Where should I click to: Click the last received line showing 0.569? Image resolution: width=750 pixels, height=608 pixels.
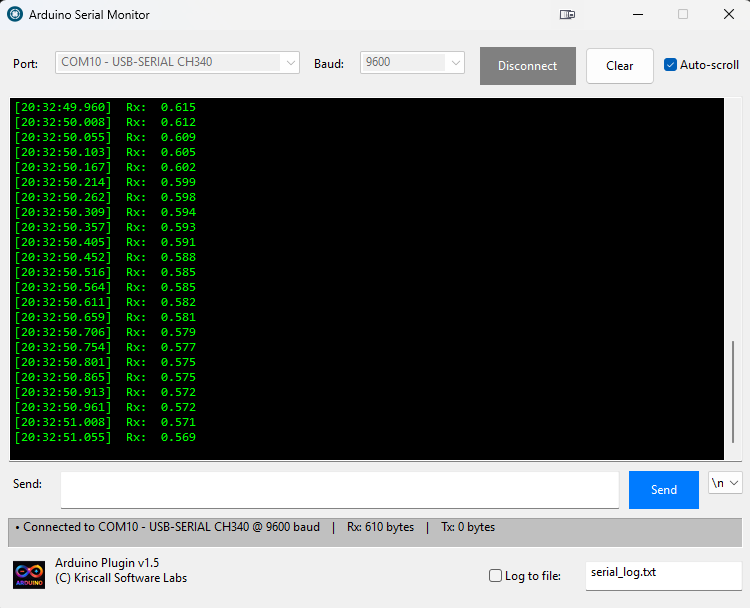tap(105, 438)
